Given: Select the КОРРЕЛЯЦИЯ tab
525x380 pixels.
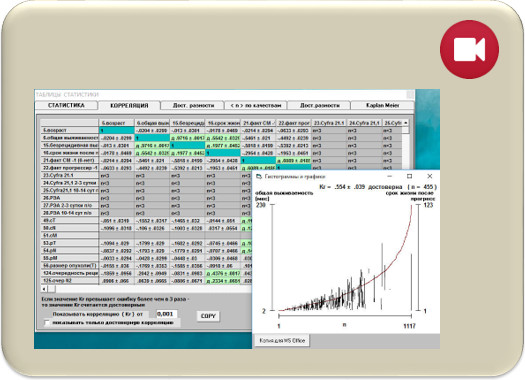Looking at the screenshot, I should click(x=129, y=105).
